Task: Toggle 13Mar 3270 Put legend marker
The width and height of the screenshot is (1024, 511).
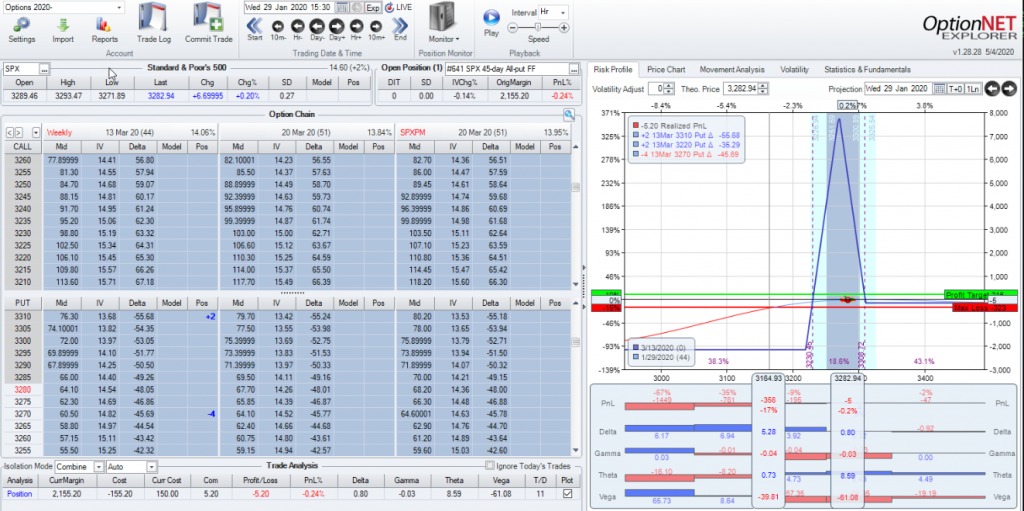Action: click(x=636, y=154)
